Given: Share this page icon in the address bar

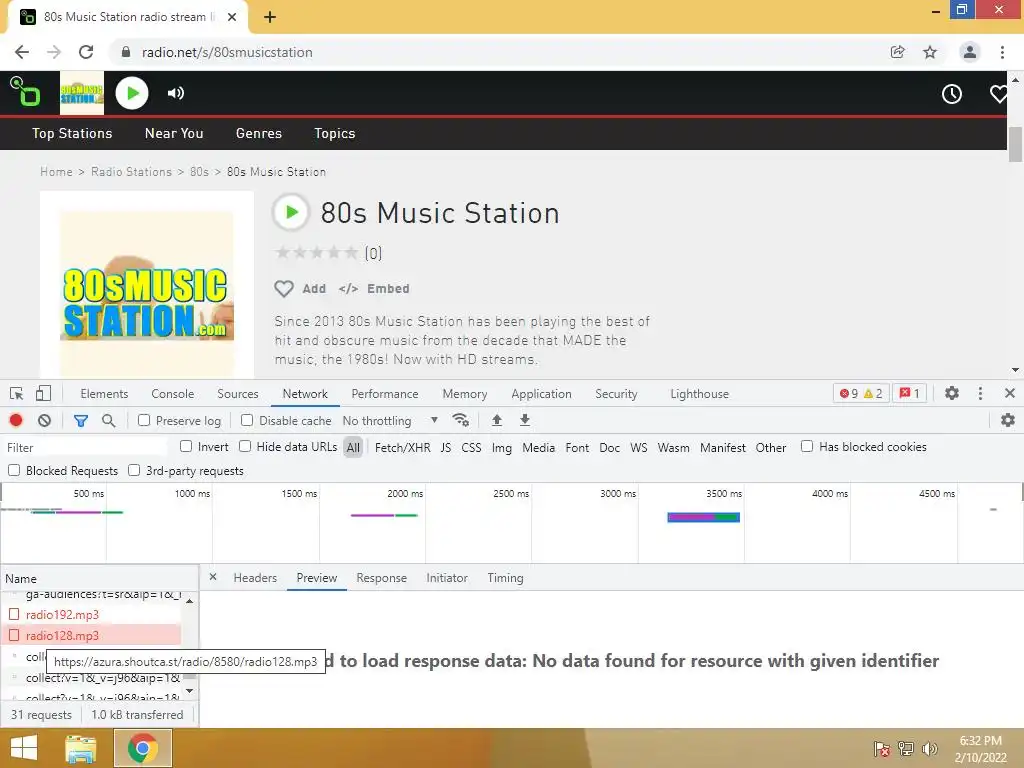Looking at the screenshot, I should coord(898,52).
